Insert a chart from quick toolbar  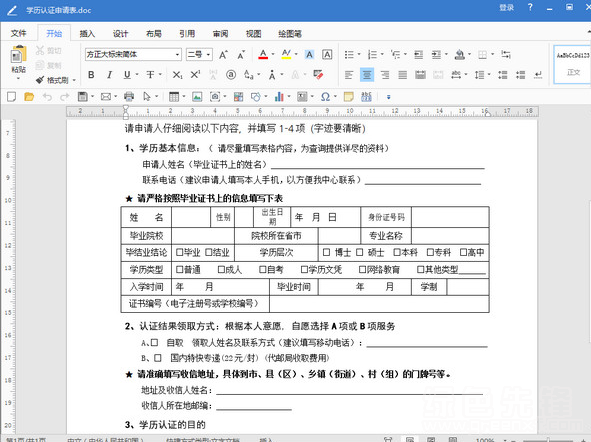279,97
